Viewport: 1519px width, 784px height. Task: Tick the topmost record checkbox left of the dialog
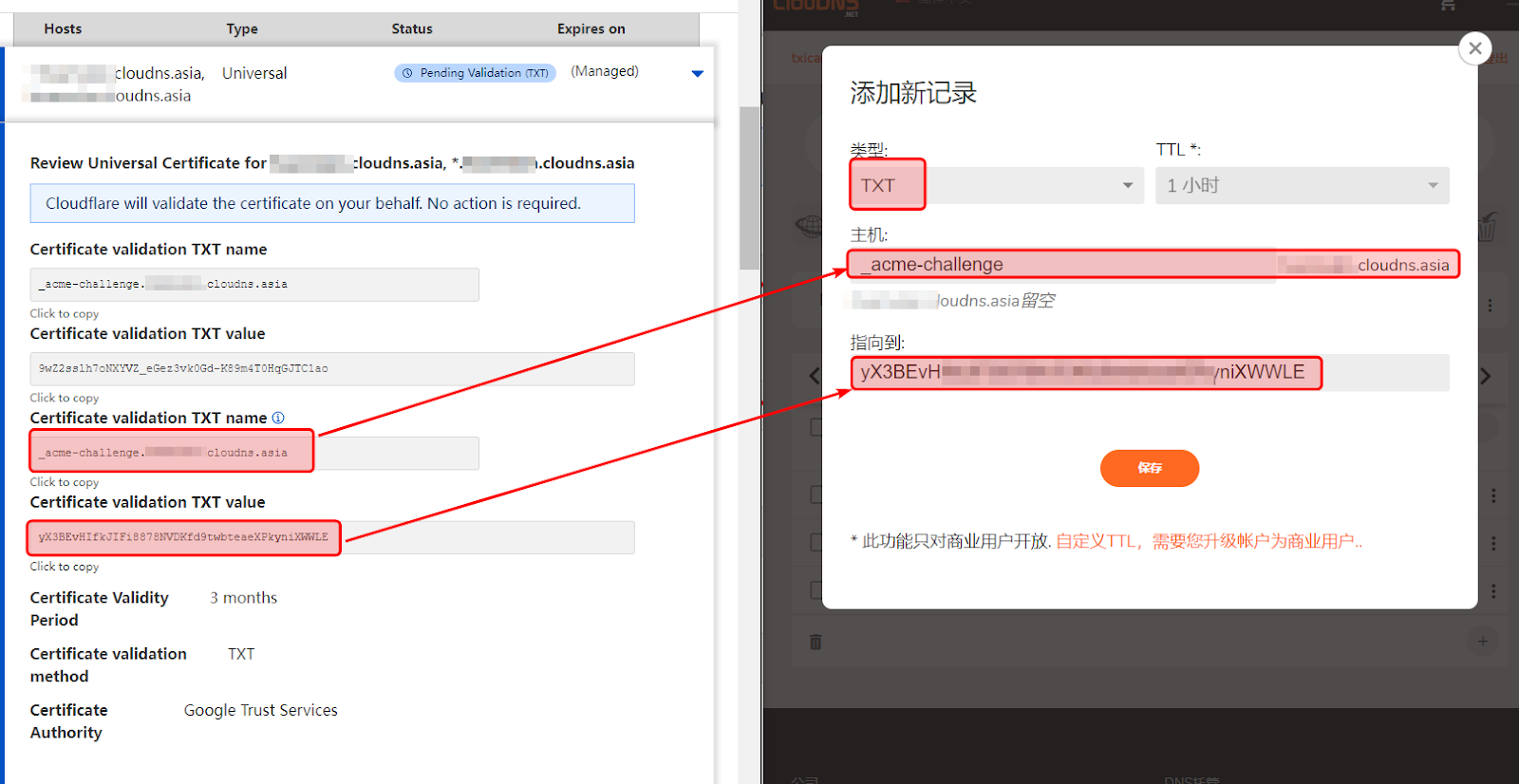[816, 427]
